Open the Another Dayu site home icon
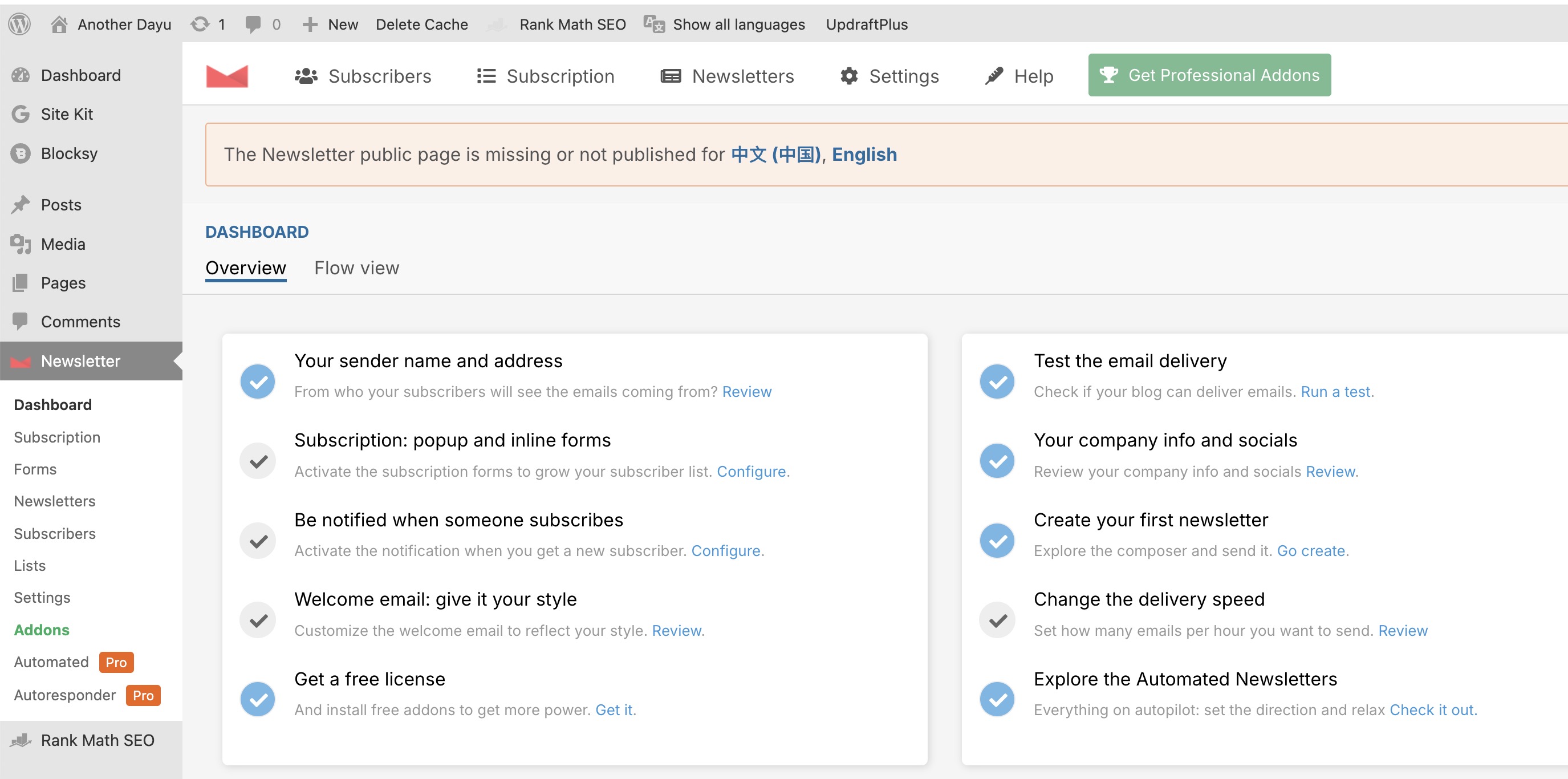Viewport: 1568px width, 779px height. click(x=59, y=25)
